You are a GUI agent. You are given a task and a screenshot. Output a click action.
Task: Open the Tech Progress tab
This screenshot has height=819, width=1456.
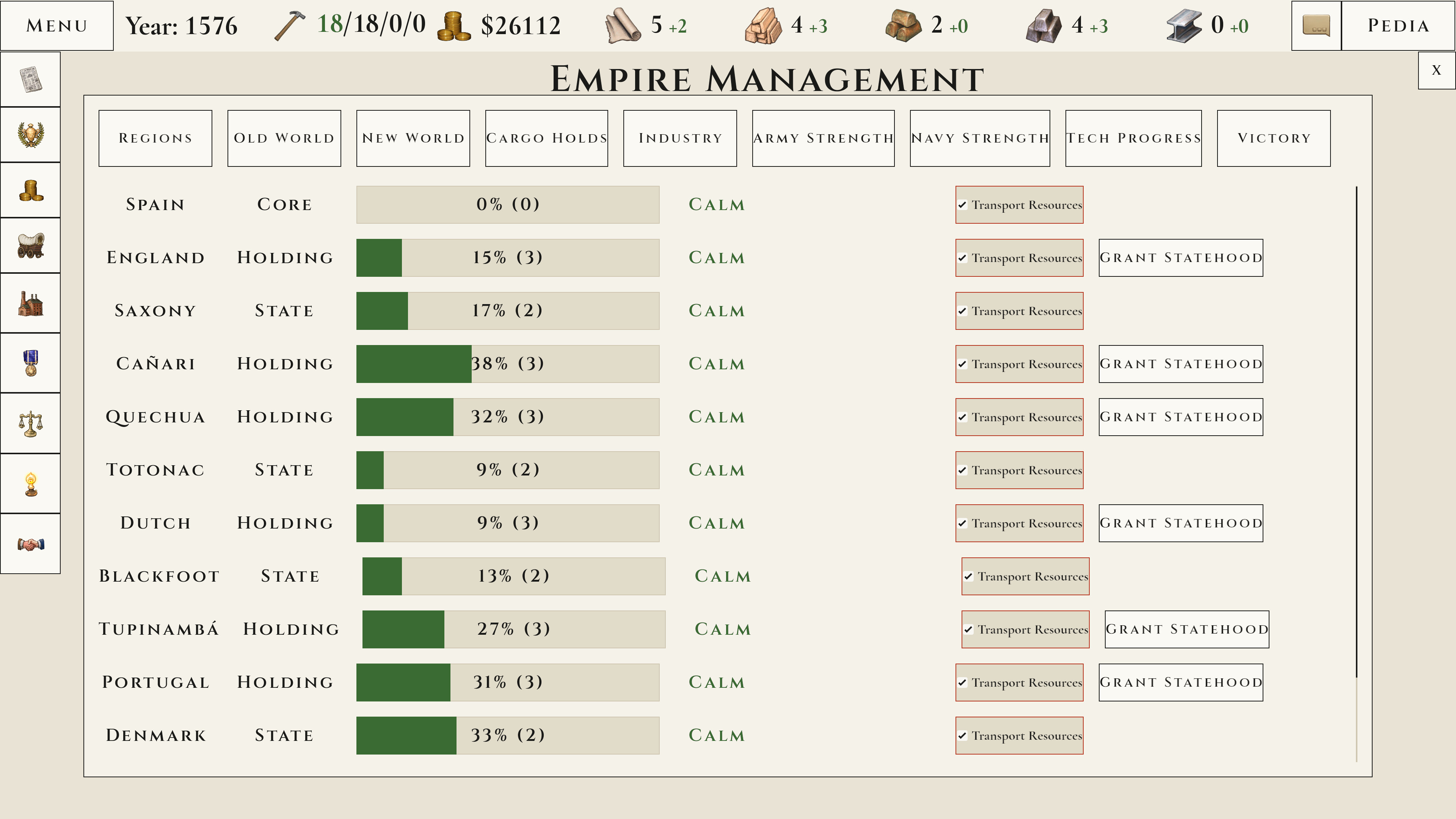point(1133,138)
